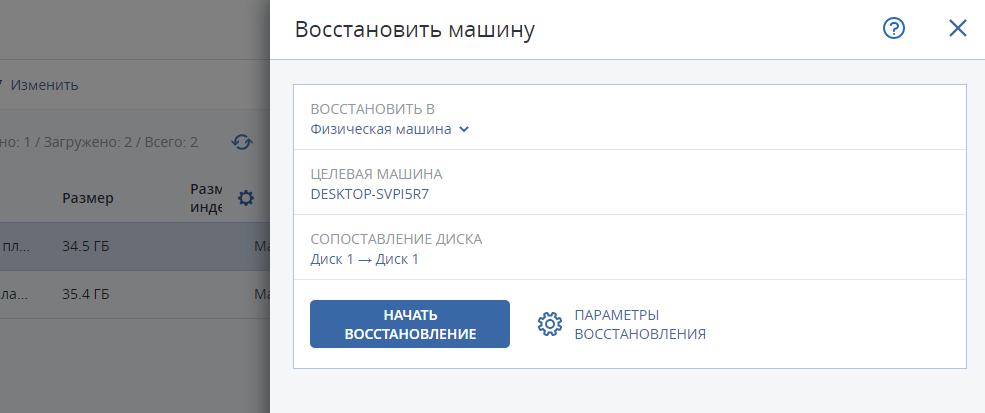Click the Изменить link
This screenshot has height=413, width=985.
44,85
